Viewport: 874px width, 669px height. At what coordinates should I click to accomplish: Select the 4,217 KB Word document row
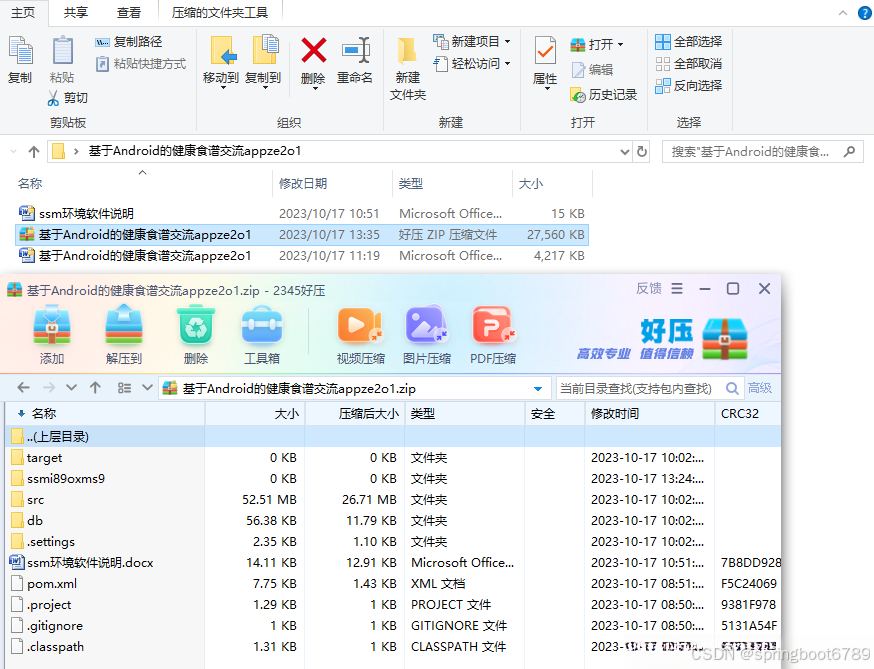click(302, 256)
